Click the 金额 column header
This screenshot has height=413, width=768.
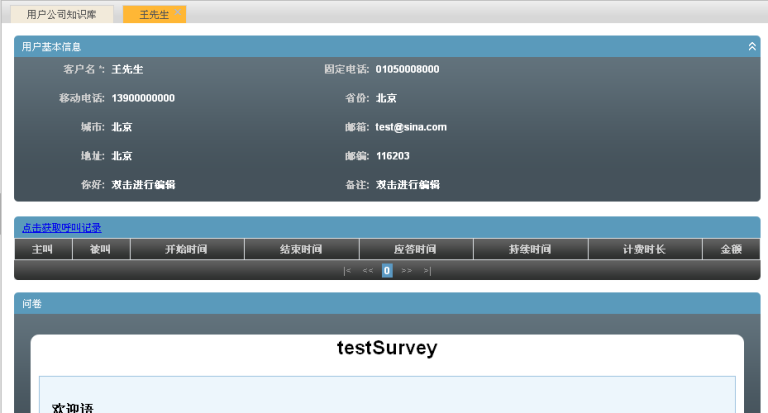point(731,249)
